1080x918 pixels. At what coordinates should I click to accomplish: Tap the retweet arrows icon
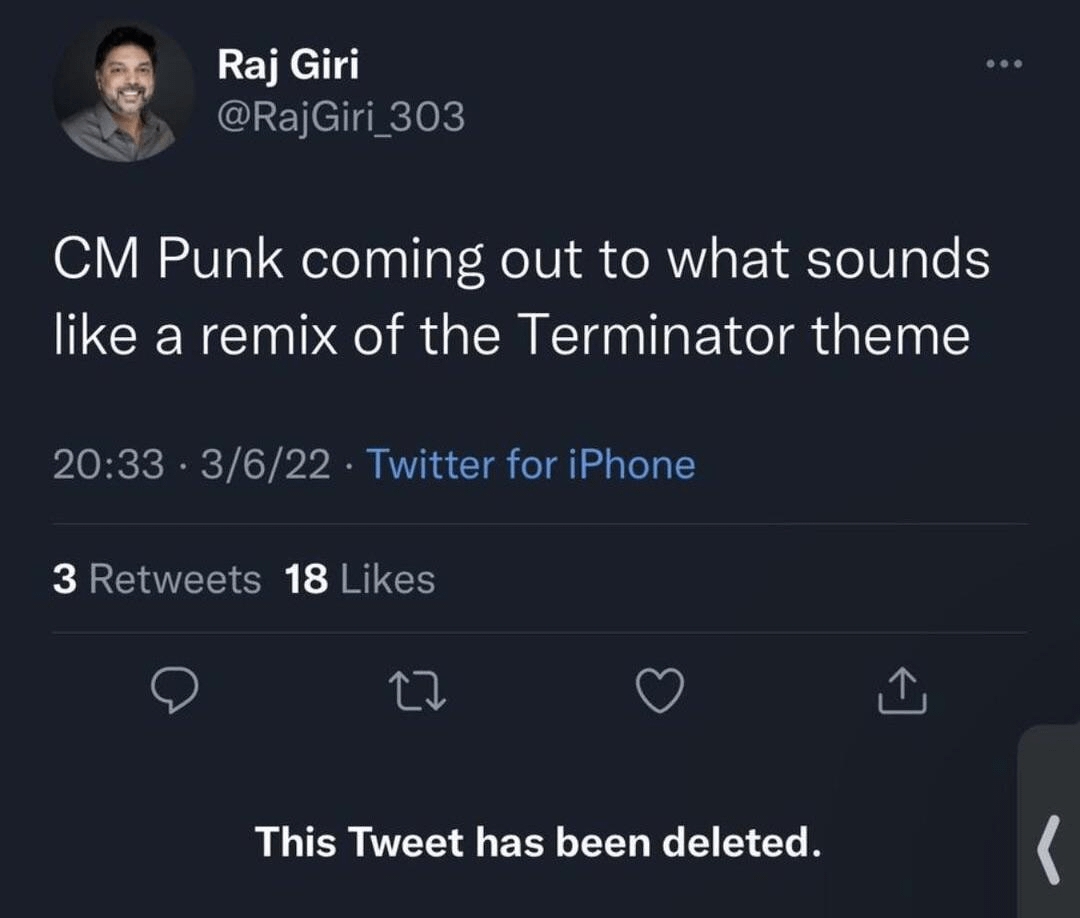[417, 691]
